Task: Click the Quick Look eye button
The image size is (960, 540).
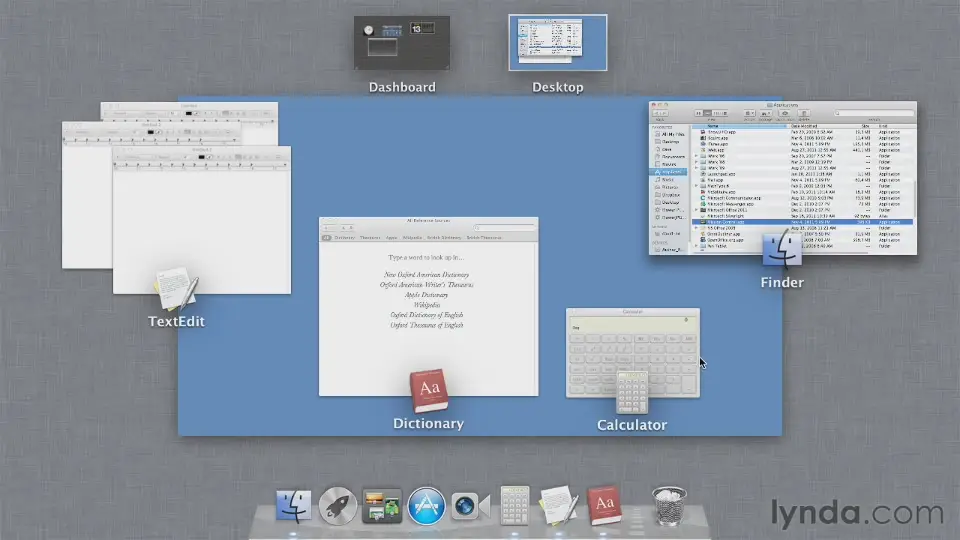Action: pyautogui.click(x=785, y=113)
